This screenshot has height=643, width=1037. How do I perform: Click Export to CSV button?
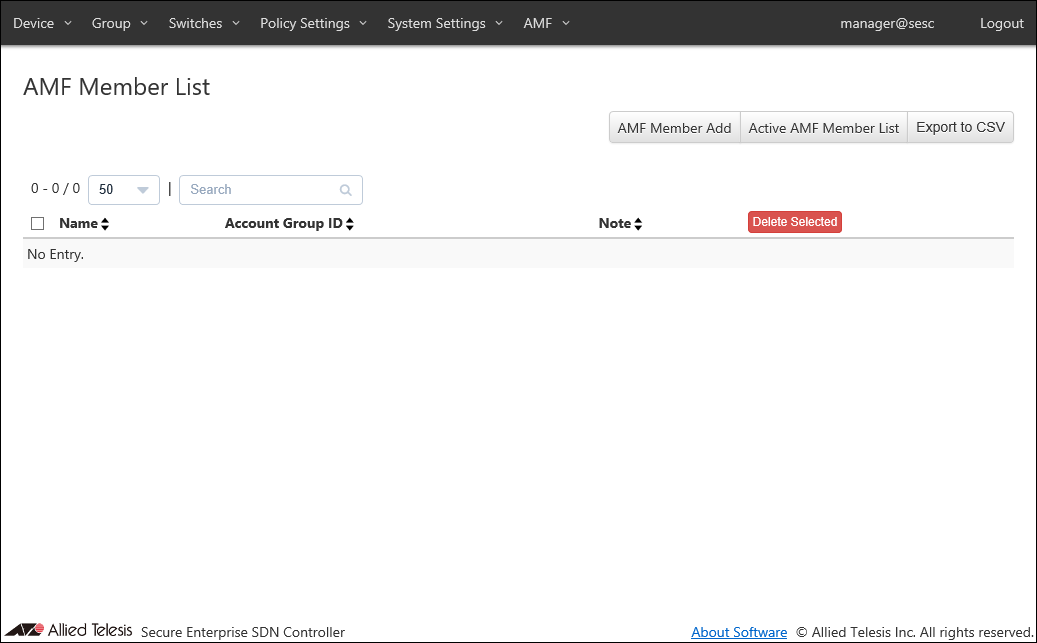coord(960,128)
